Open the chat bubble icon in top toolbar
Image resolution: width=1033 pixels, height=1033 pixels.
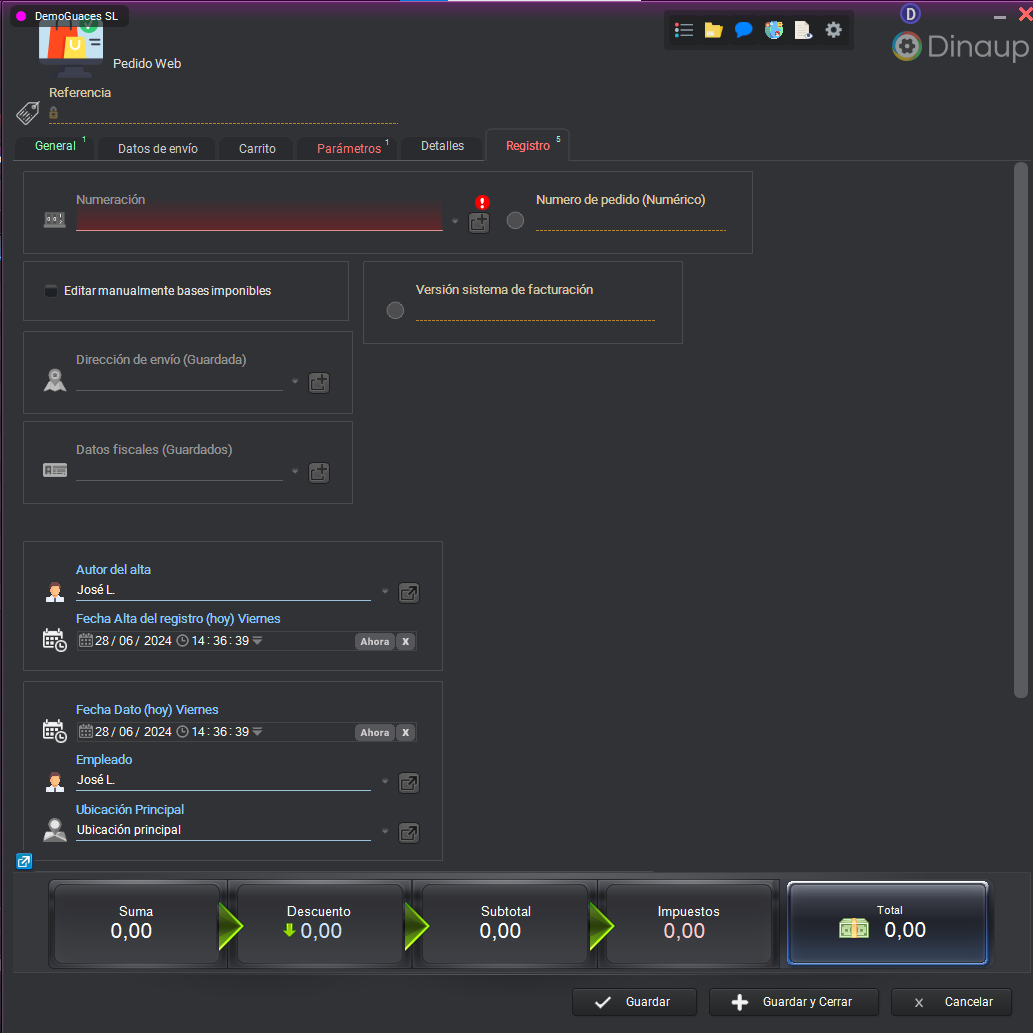click(743, 30)
